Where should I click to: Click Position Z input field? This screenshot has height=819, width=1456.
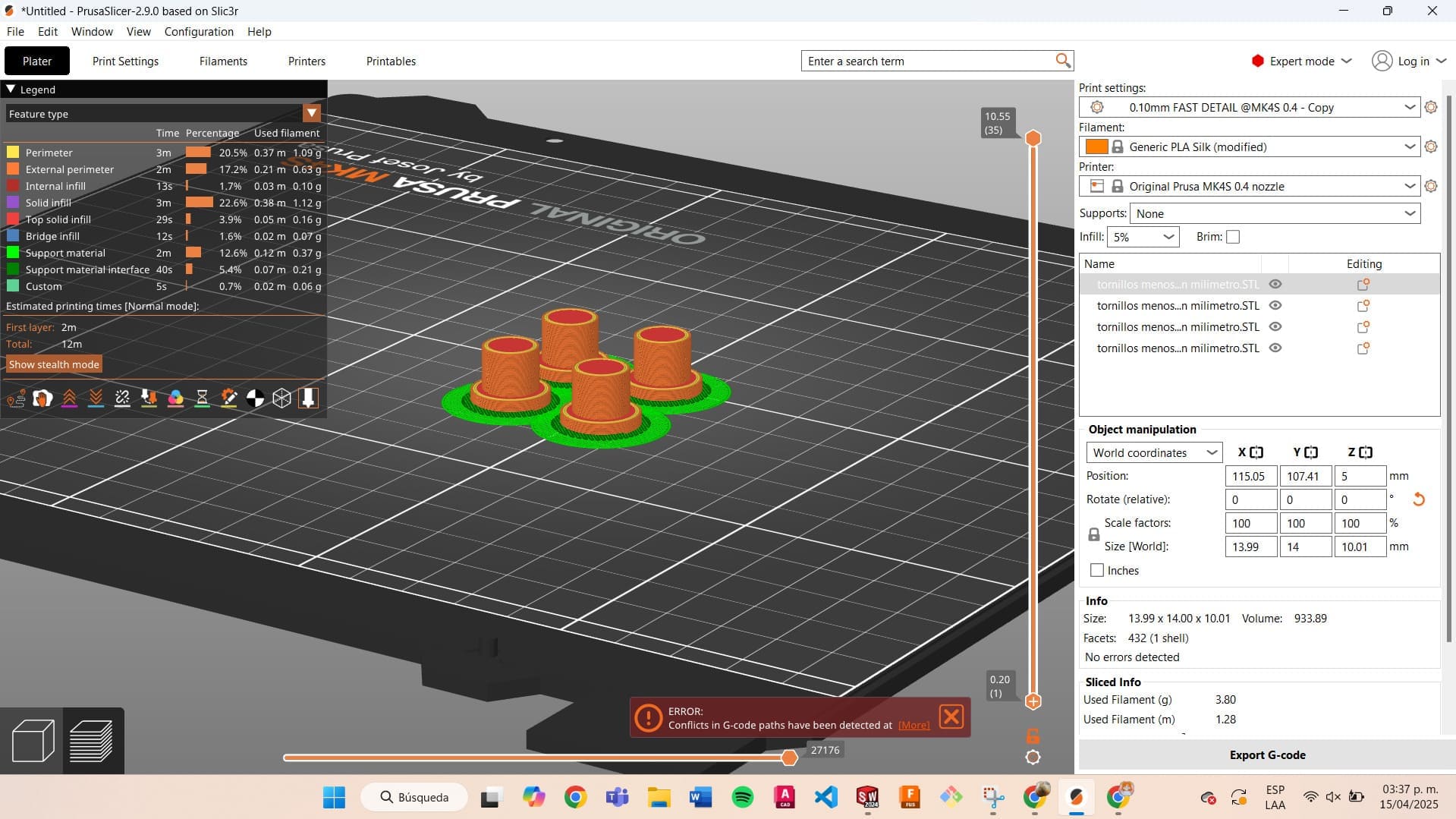[1360, 476]
